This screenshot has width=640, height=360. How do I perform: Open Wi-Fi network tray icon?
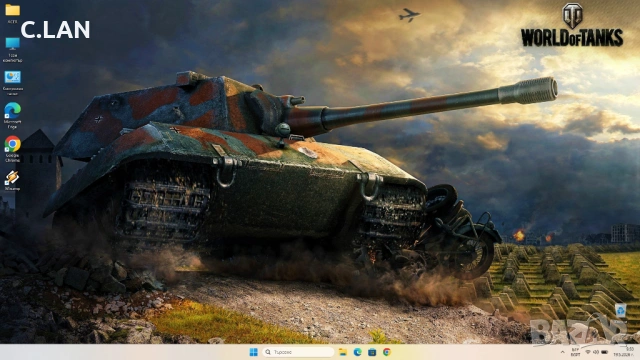point(588,352)
